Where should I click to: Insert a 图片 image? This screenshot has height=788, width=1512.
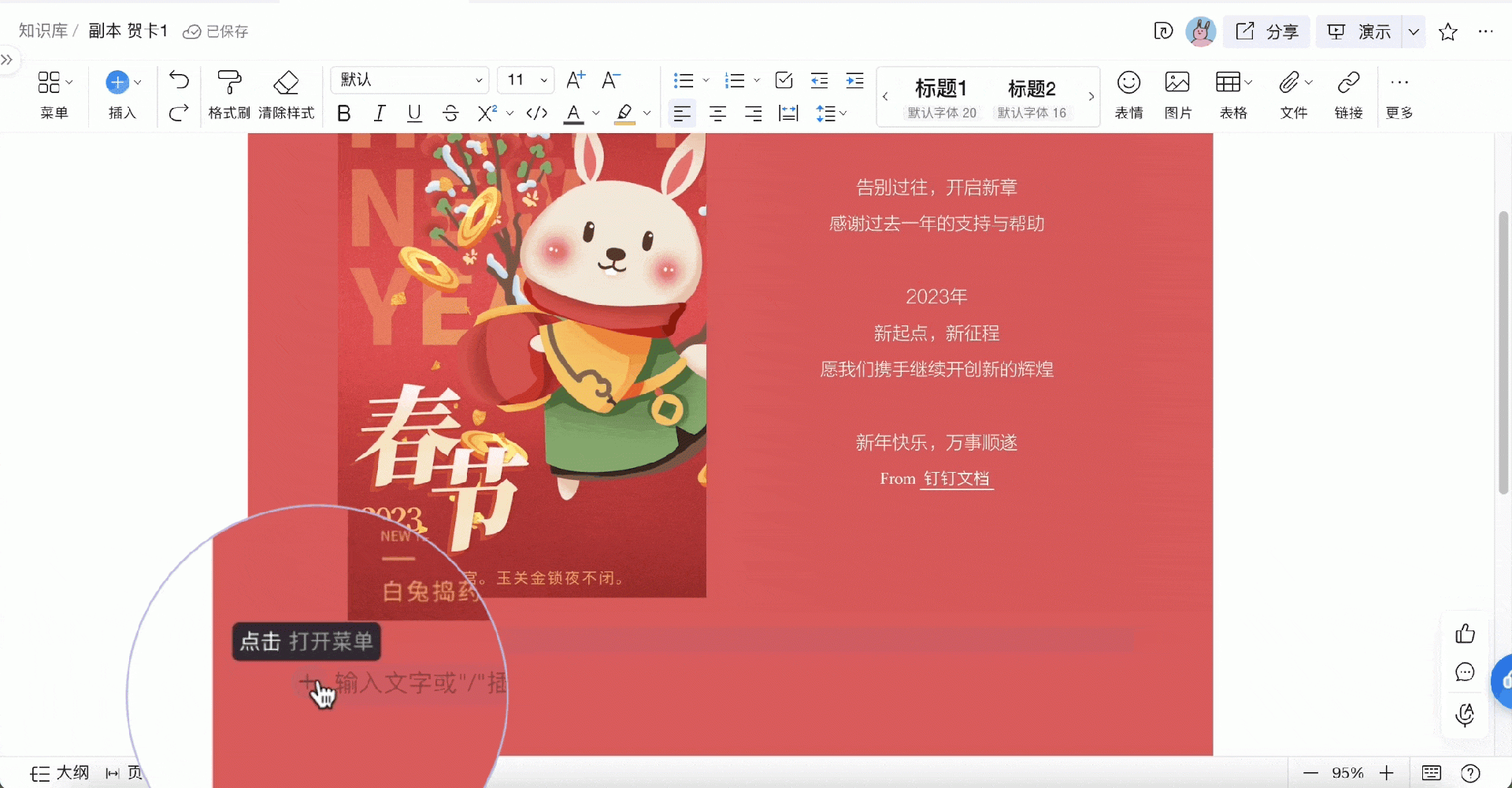[1177, 95]
